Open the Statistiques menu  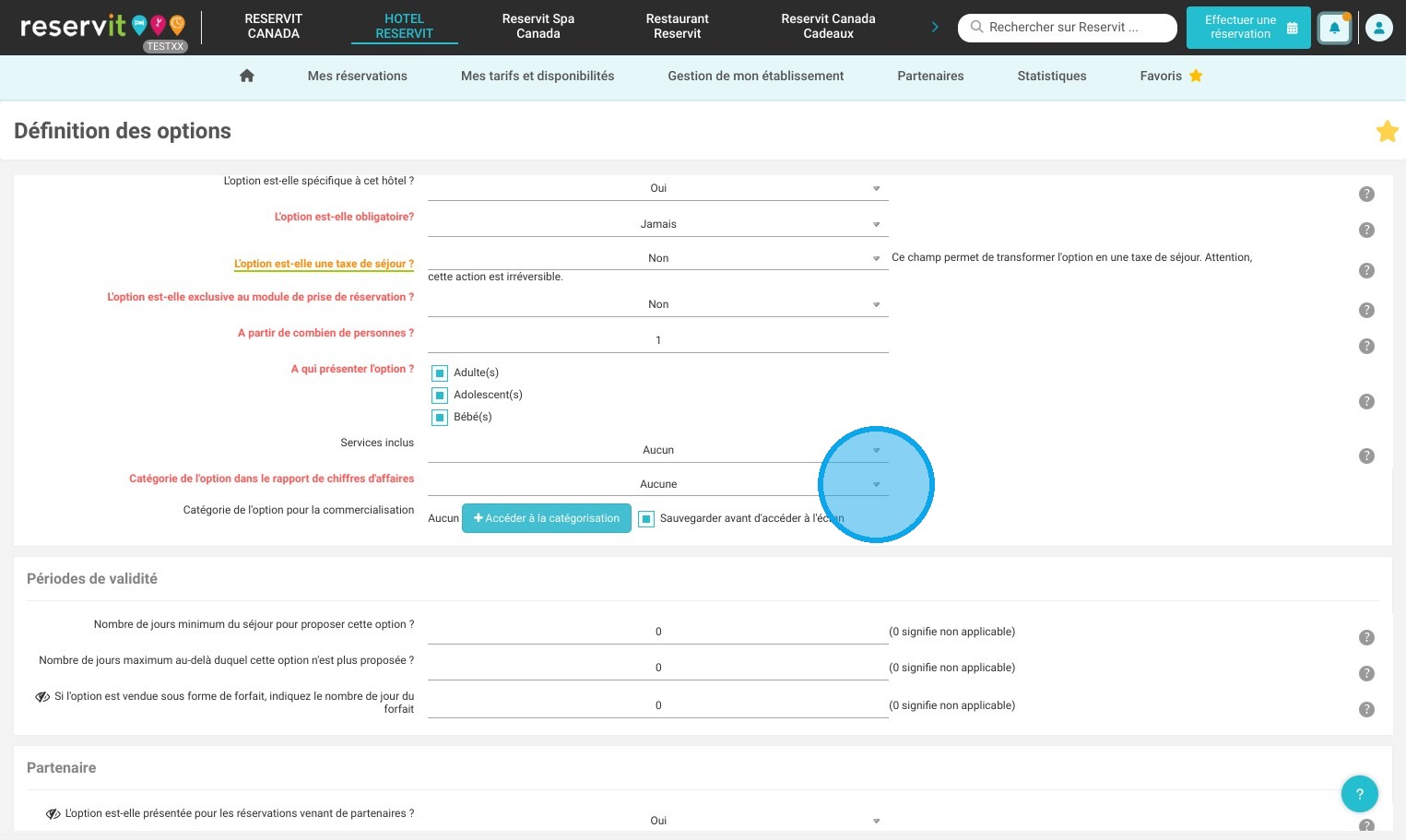pos(1052,76)
